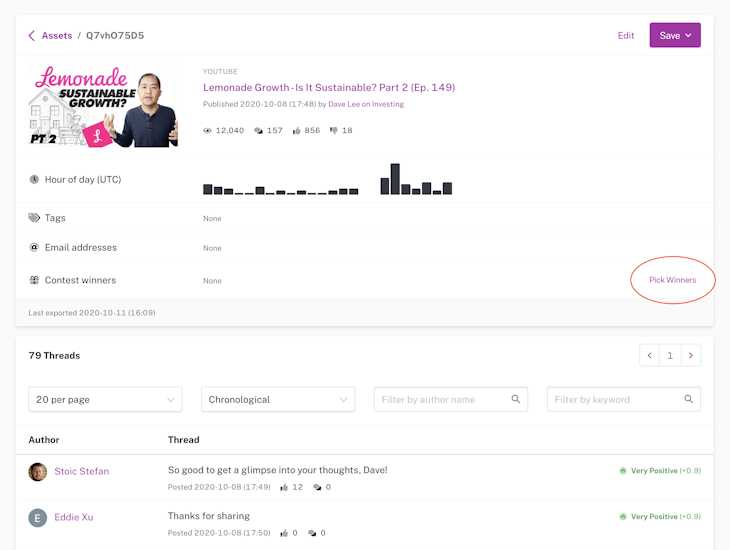Open Stoic Stefan author profile
This screenshot has width=730, height=550.
coord(82,471)
